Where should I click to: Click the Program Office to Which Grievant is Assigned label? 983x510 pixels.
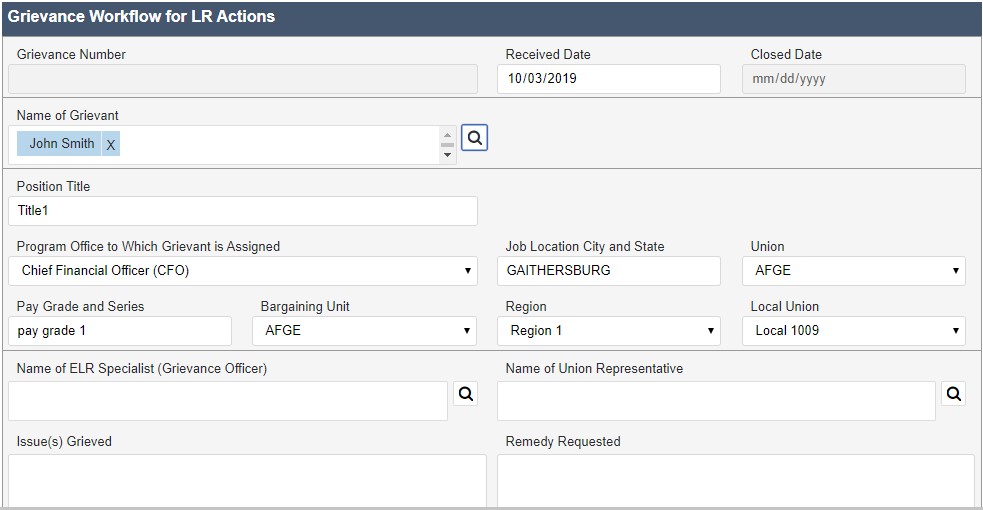pos(148,246)
